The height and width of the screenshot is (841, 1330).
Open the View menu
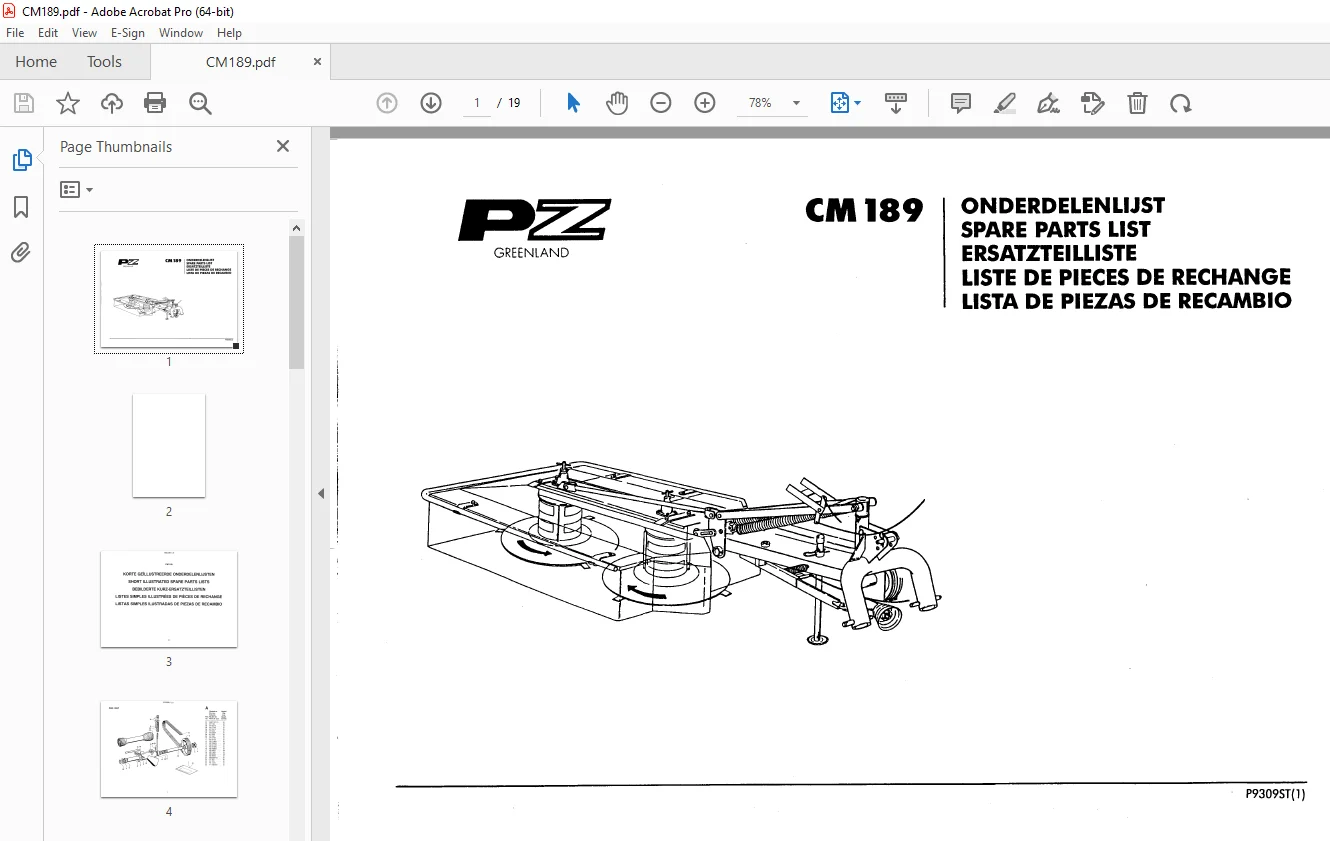coord(85,33)
